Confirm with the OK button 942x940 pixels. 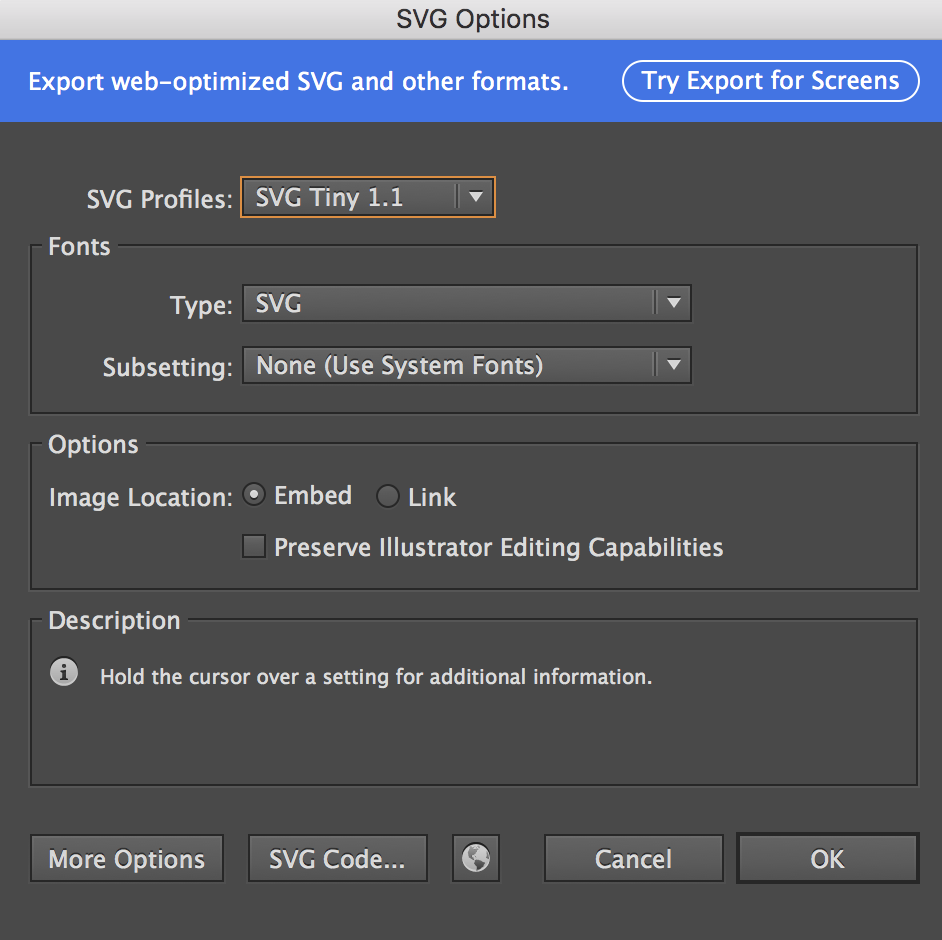(827, 858)
